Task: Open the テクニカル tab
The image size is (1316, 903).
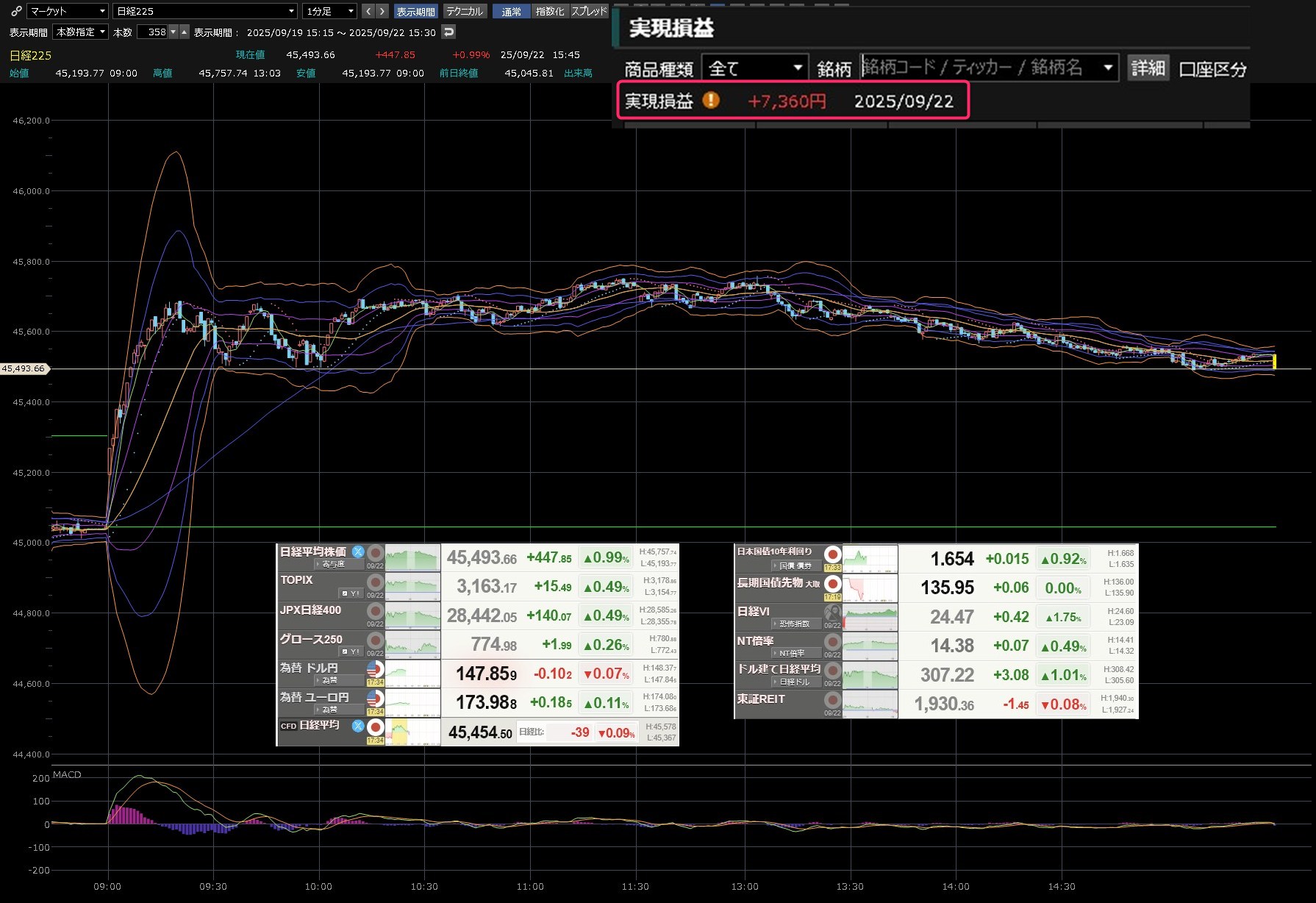Action: (465, 11)
